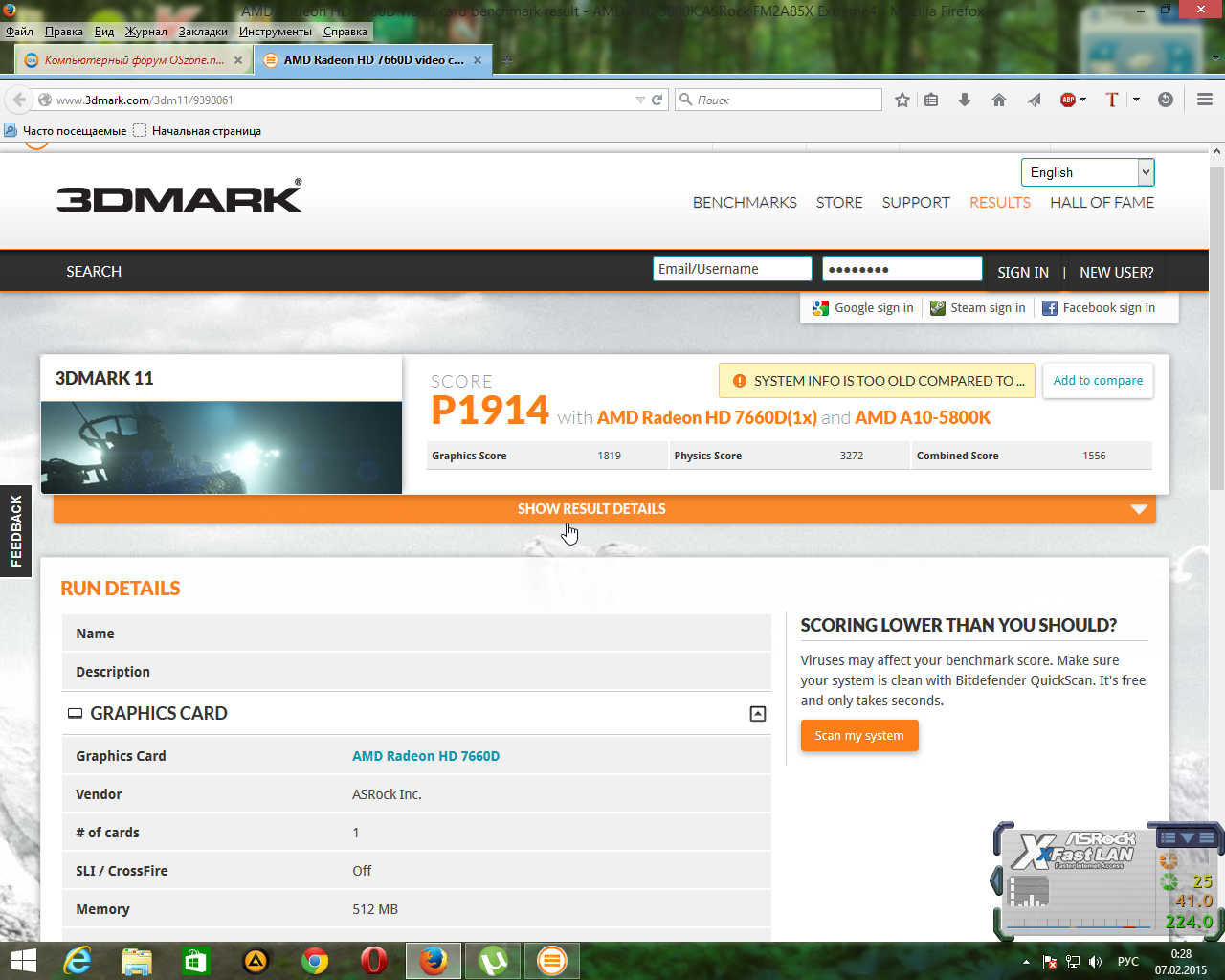Open the orange round app on taskbar
Image resolution: width=1225 pixels, height=980 pixels.
(552, 960)
